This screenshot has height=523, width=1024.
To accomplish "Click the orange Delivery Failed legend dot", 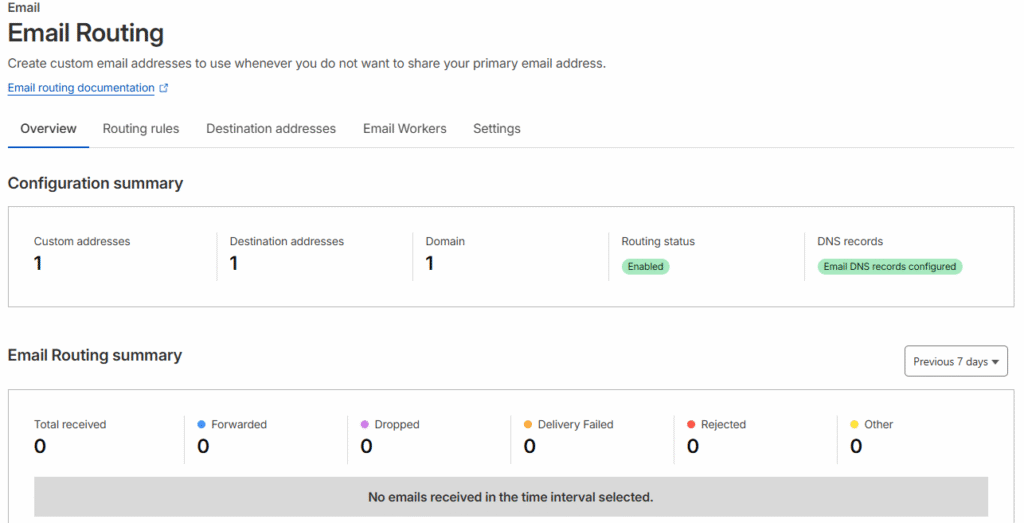I will click(x=528, y=424).
